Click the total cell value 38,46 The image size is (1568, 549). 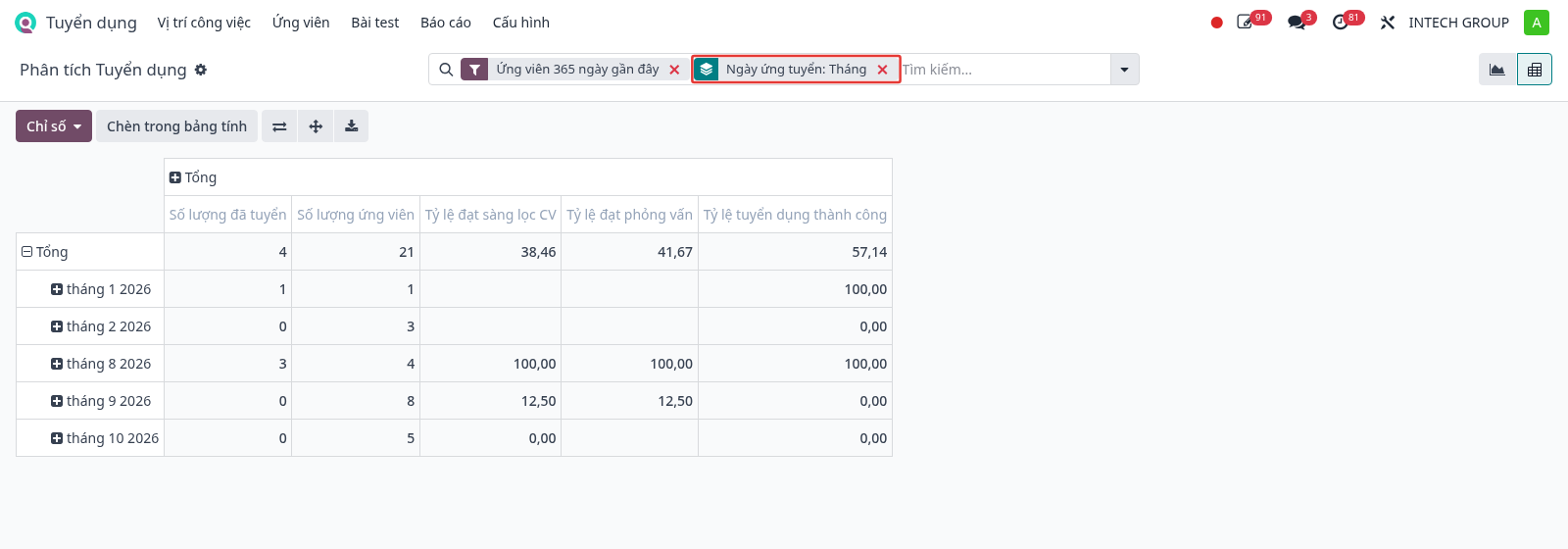click(x=490, y=252)
